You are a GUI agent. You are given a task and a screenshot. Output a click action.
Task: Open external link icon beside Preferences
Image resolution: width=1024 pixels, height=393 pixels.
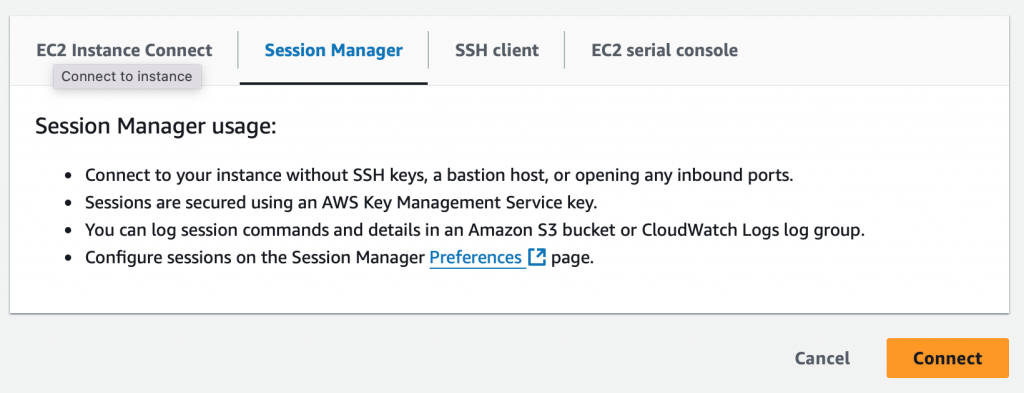click(537, 257)
